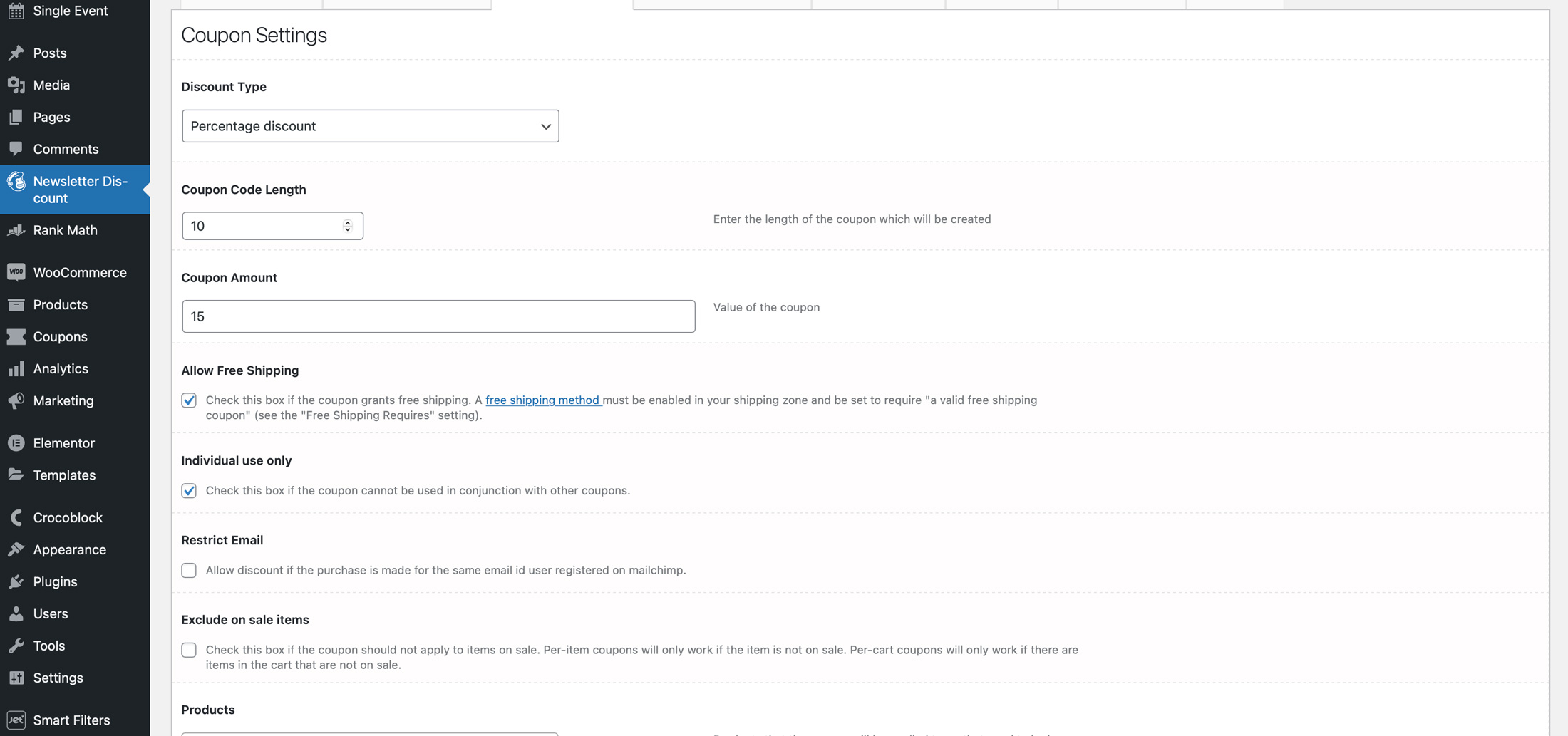Click the Pages icon in sidebar
The width and height of the screenshot is (1568, 736).
pos(16,117)
